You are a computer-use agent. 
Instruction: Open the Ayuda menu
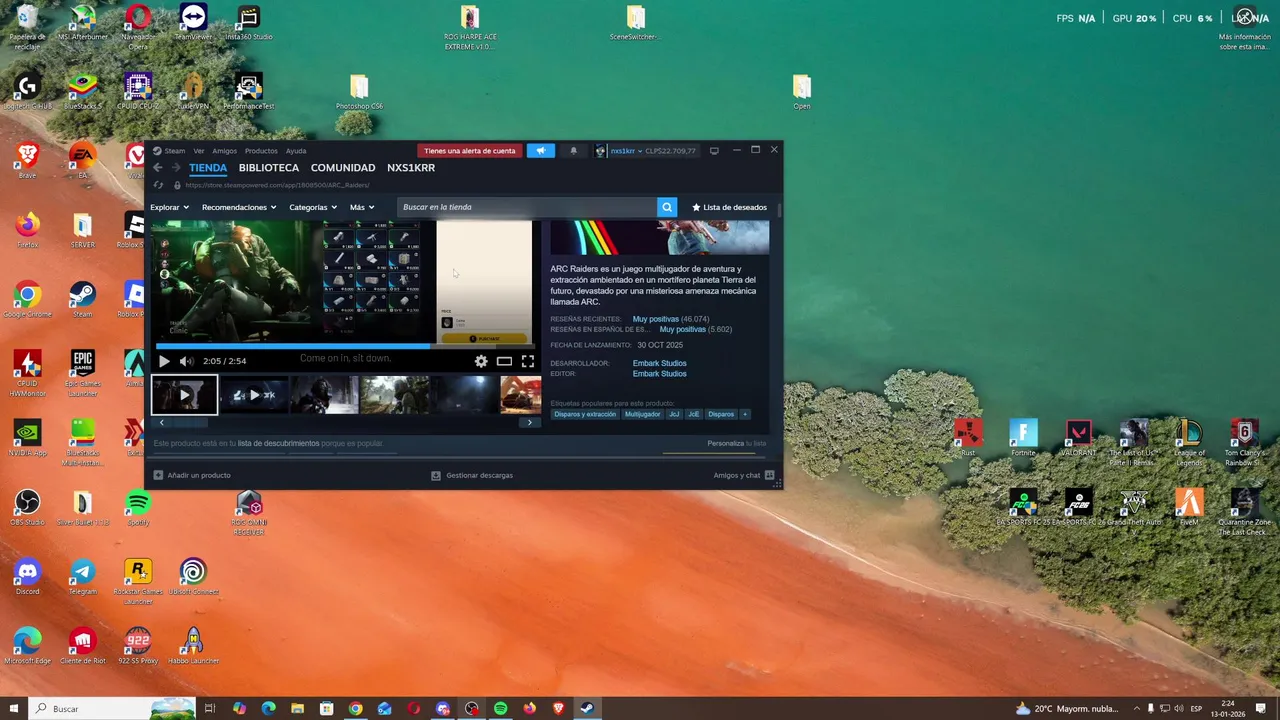[296, 151]
